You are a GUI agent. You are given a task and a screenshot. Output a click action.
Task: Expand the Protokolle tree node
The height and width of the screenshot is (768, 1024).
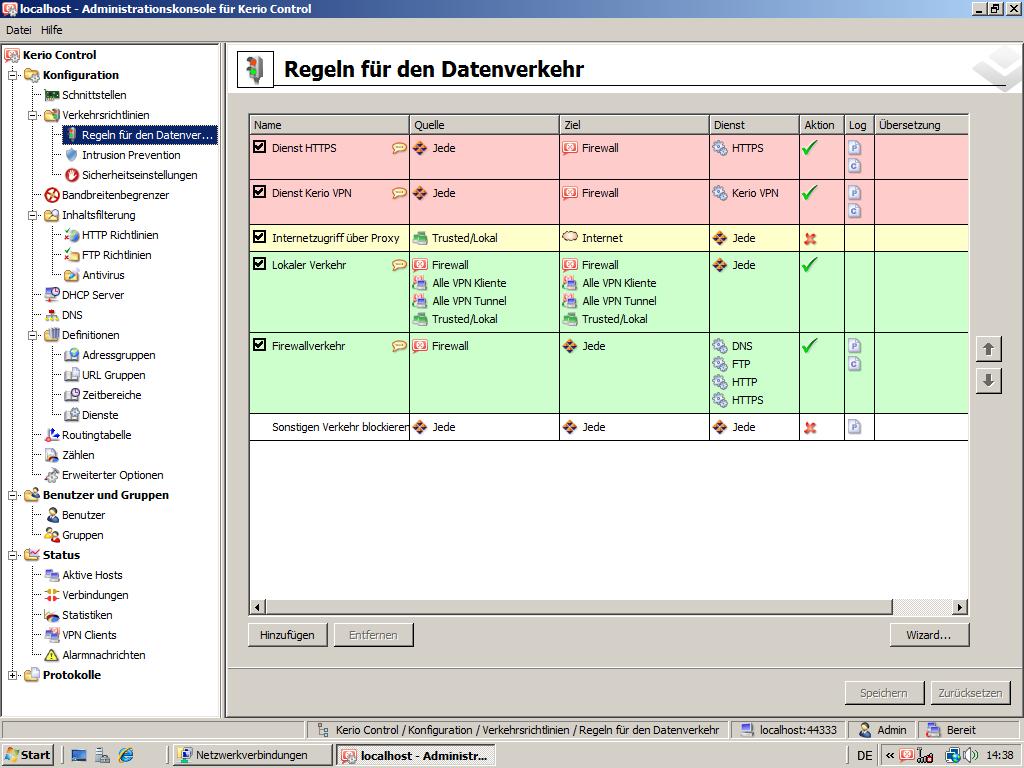click(12, 675)
